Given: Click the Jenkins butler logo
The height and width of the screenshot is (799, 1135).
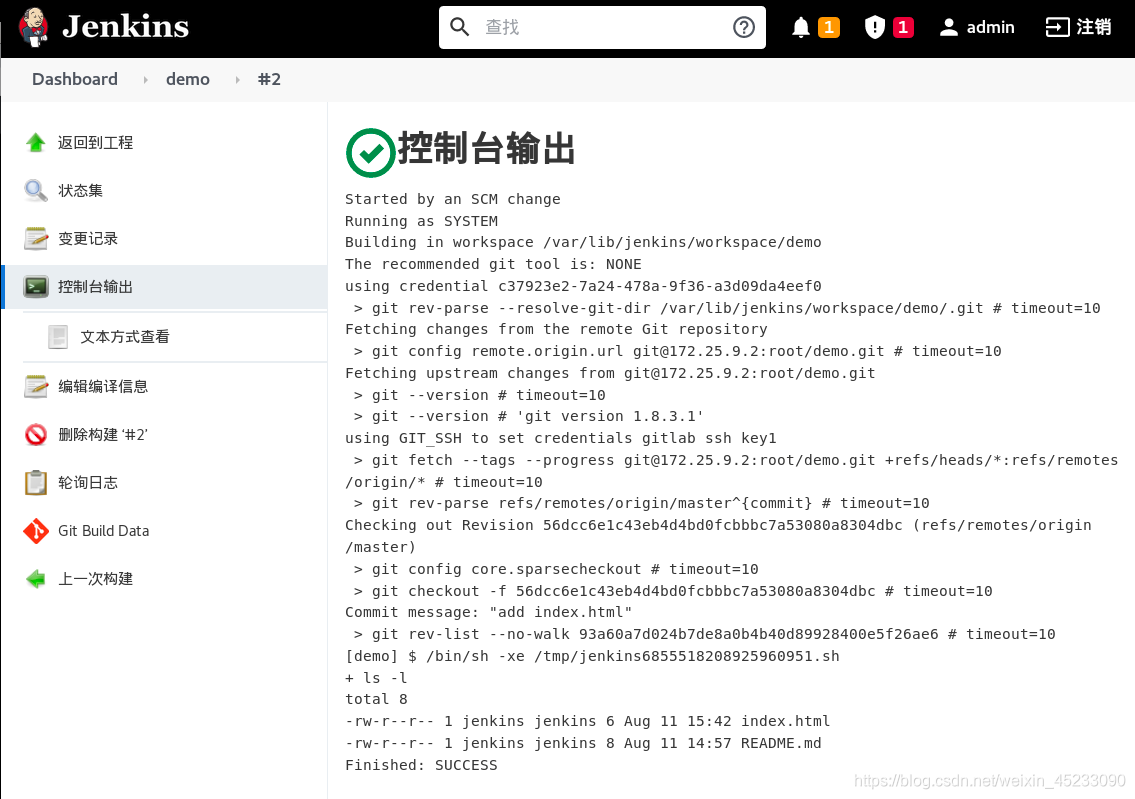Looking at the screenshot, I should tap(33, 26).
